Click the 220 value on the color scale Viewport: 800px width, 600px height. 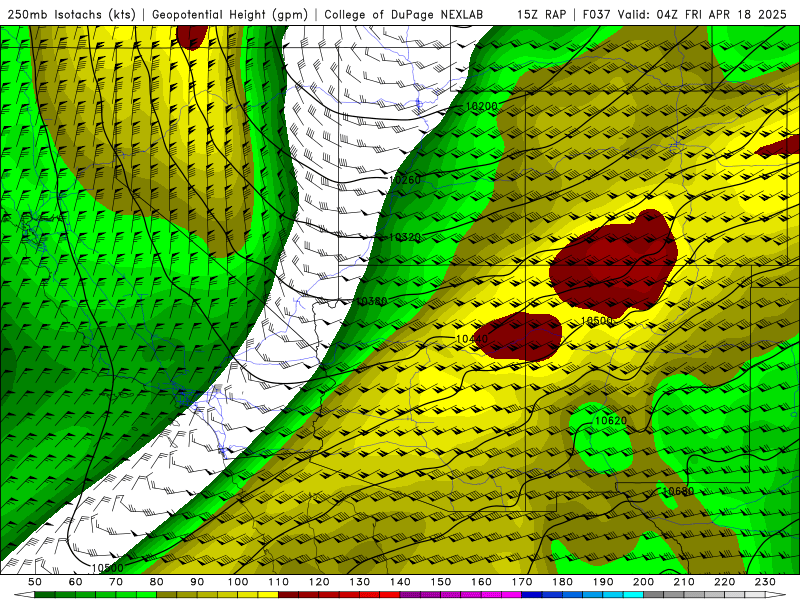[724, 582]
